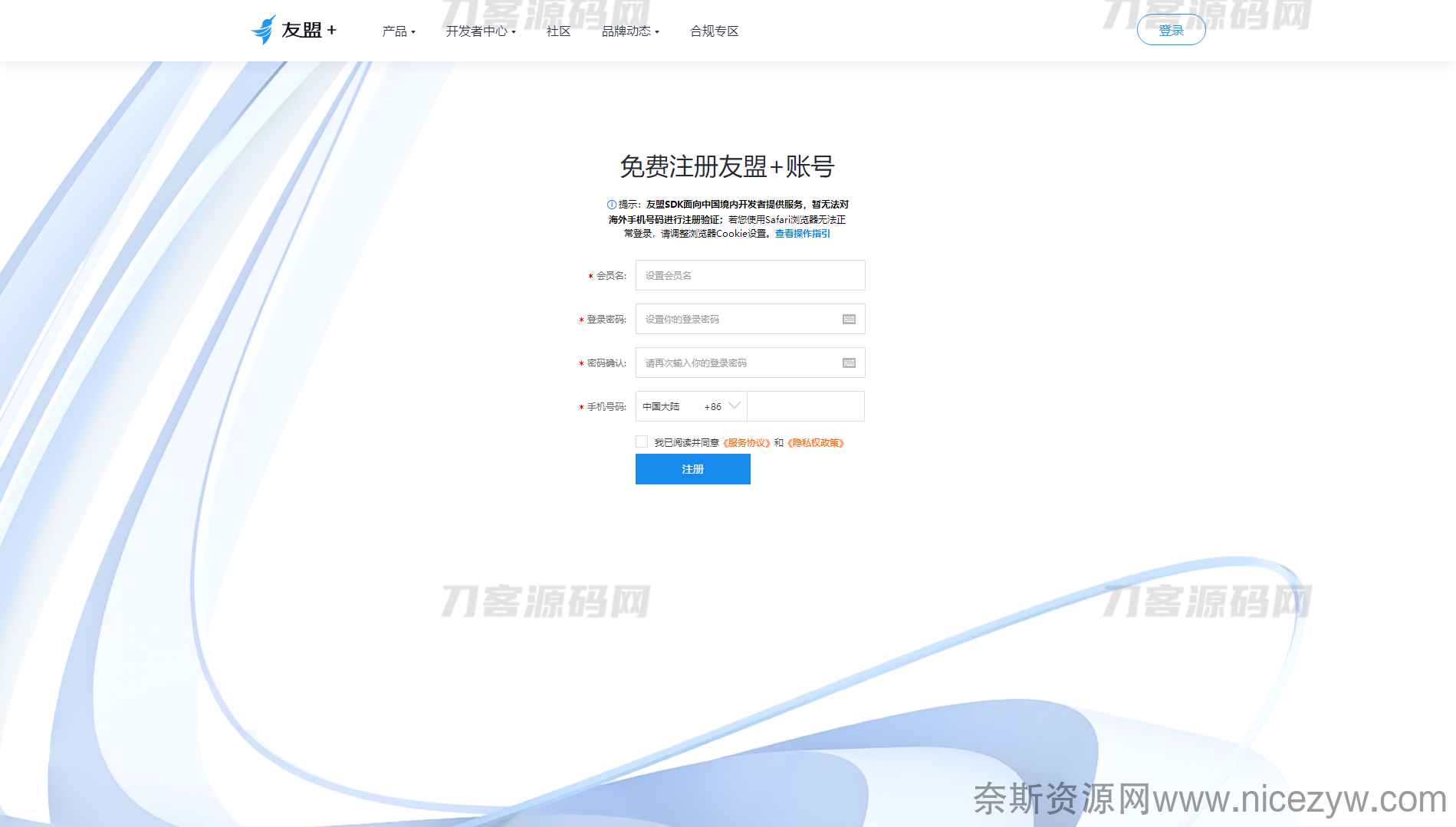This screenshot has height=827, width=1456.
Task: Open the 《服务协议》 link
Action: point(746,443)
